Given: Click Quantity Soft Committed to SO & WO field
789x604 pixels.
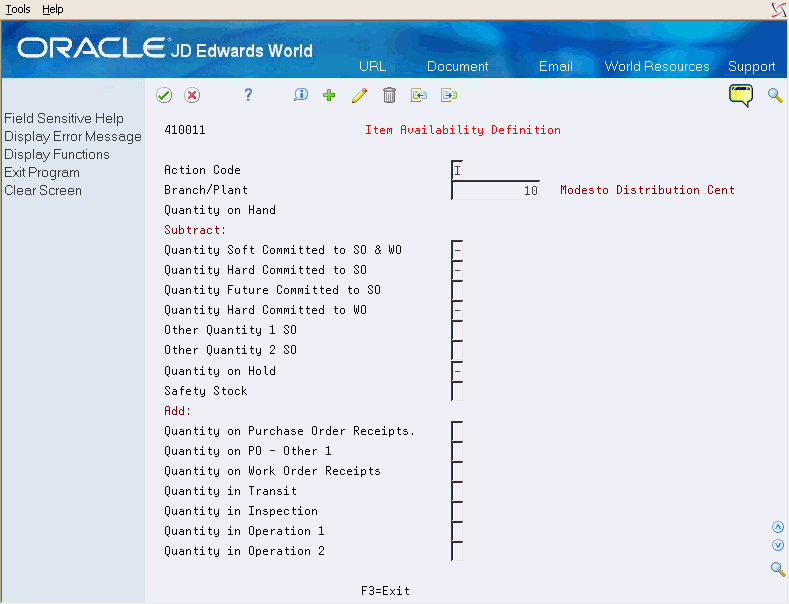Looking at the screenshot, I should [457, 250].
